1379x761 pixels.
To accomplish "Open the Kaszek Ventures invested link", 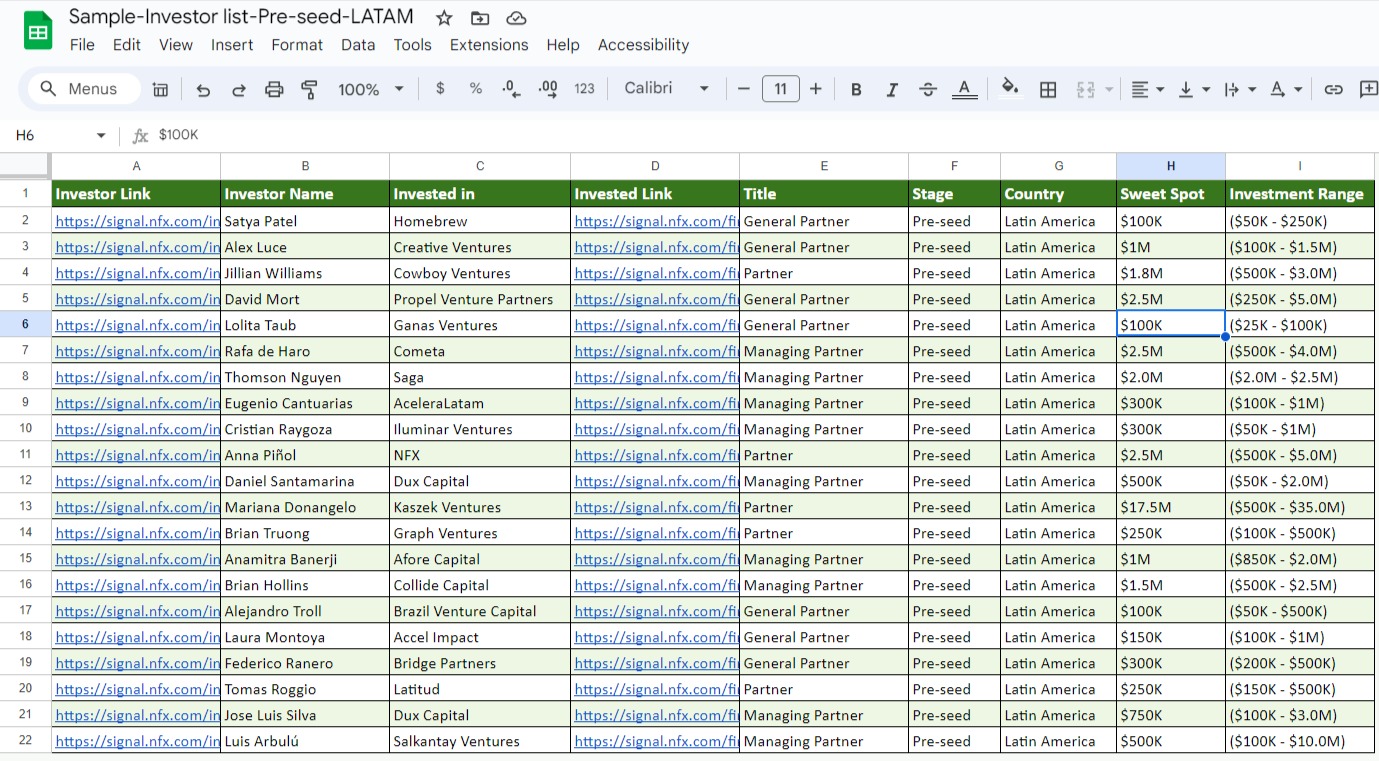I will (x=656, y=507).
